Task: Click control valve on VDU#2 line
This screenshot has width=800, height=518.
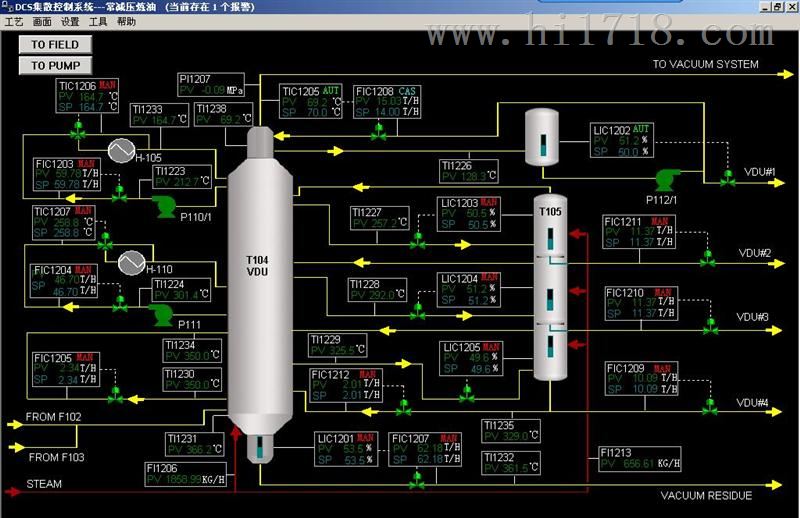Action: [x=708, y=259]
